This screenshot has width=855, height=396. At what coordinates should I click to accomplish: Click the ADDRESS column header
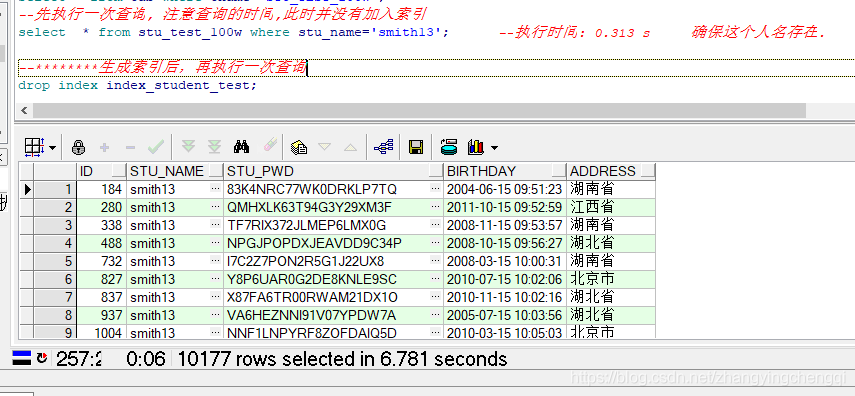(x=611, y=171)
